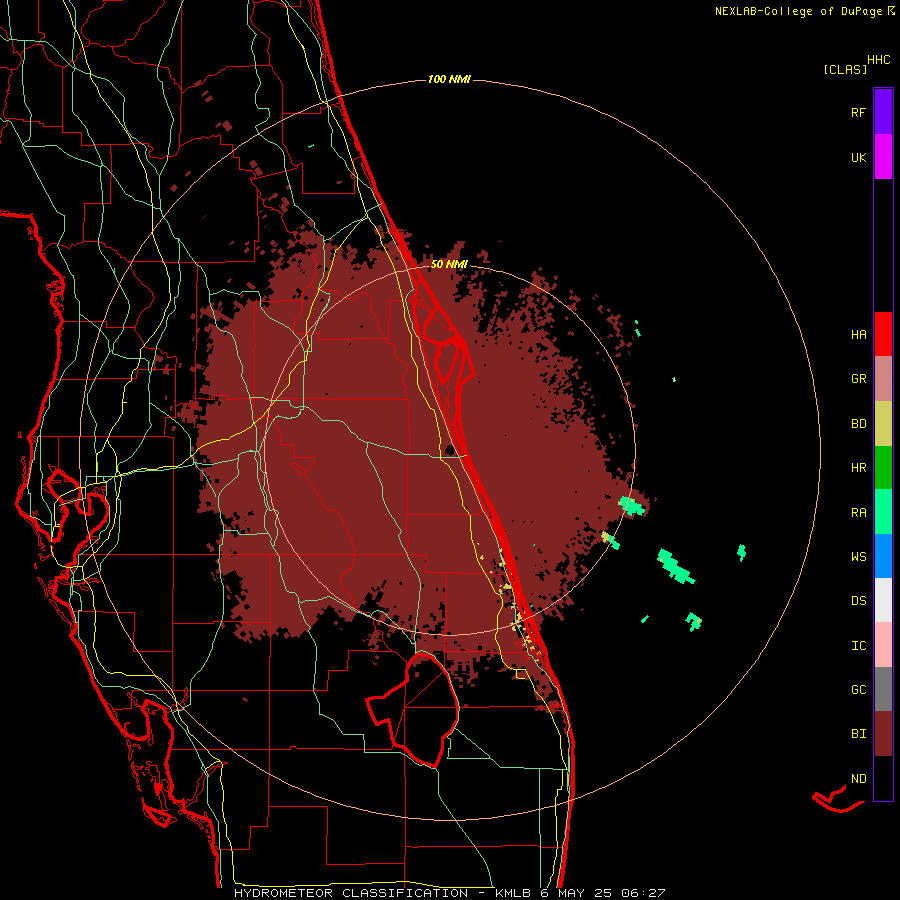
Task: Click the BI brown legend swatch
Action: (x=883, y=734)
